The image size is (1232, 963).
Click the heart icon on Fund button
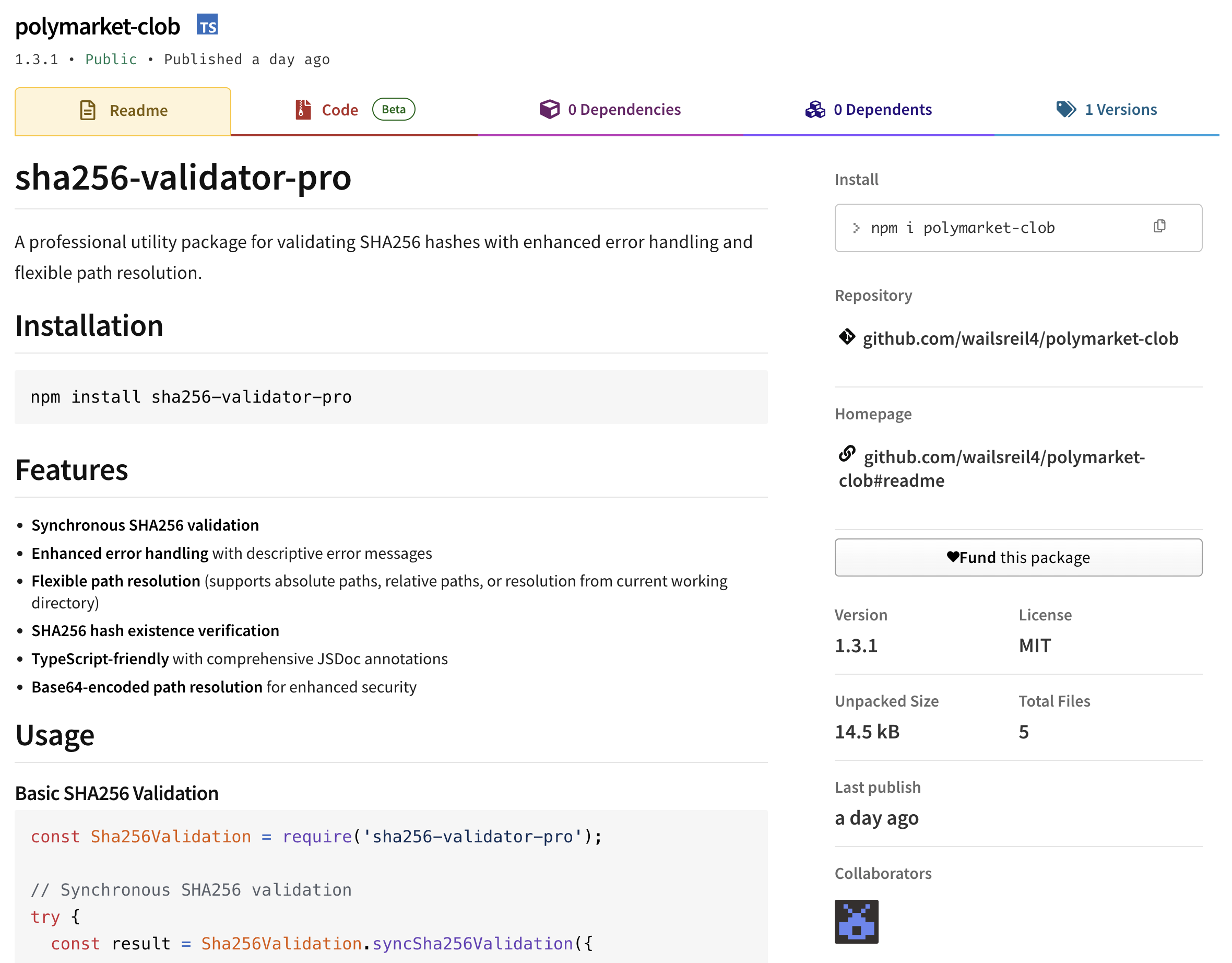[953, 557]
